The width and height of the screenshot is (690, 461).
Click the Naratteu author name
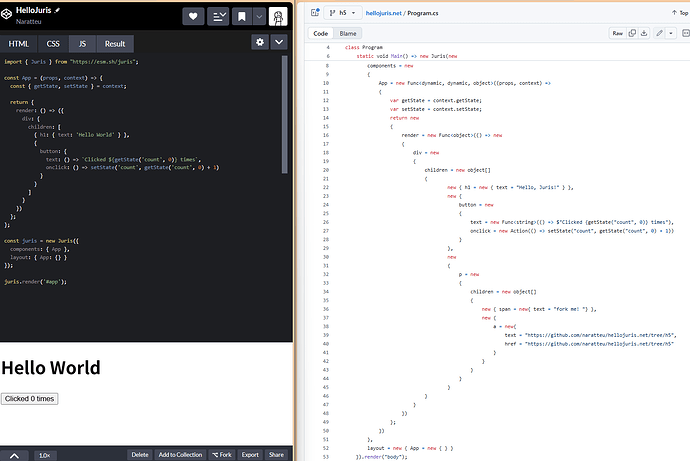[x=29, y=22]
